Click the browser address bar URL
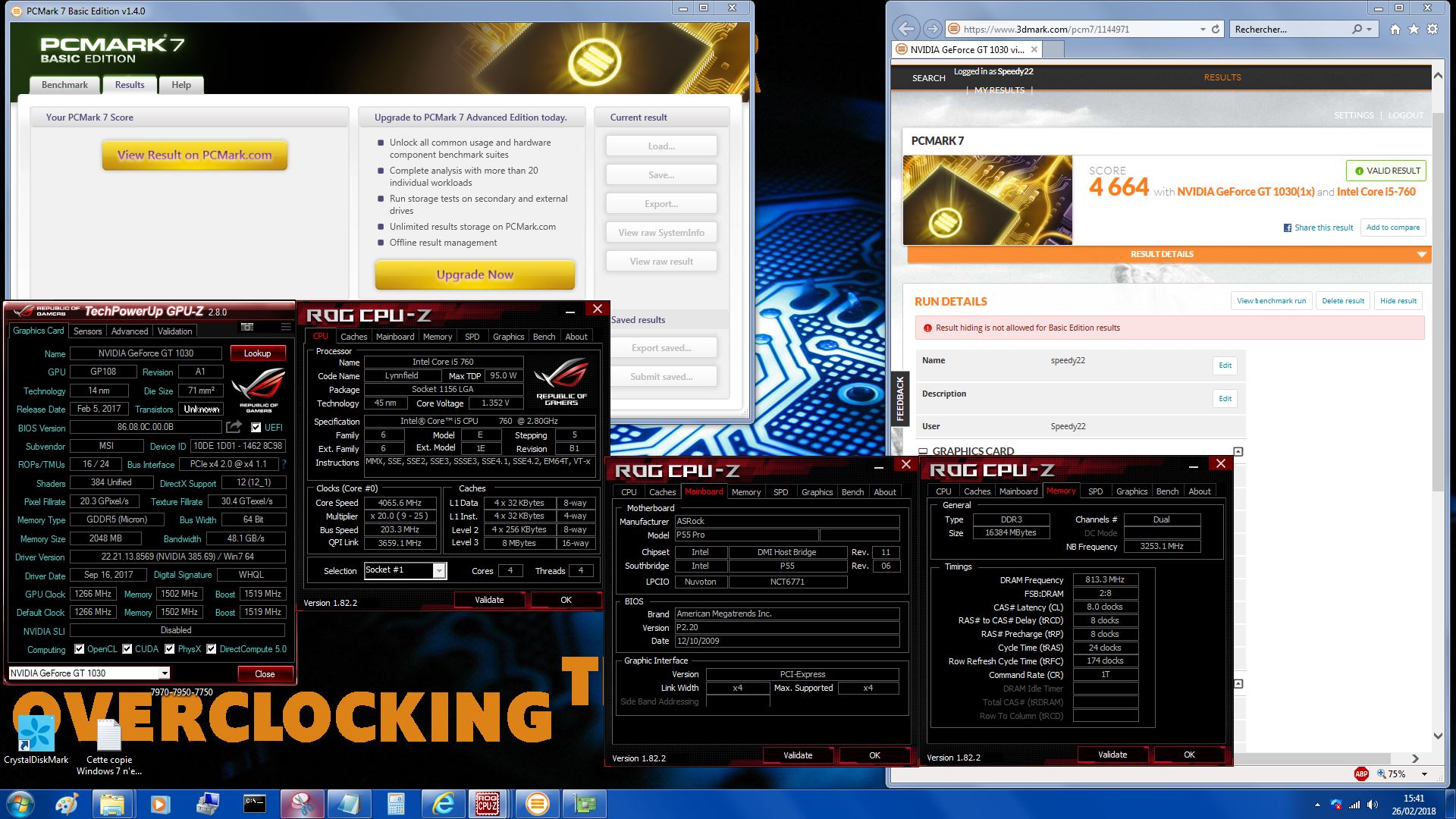The height and width of the screenshot is (819, 1456). (1046, 30)
